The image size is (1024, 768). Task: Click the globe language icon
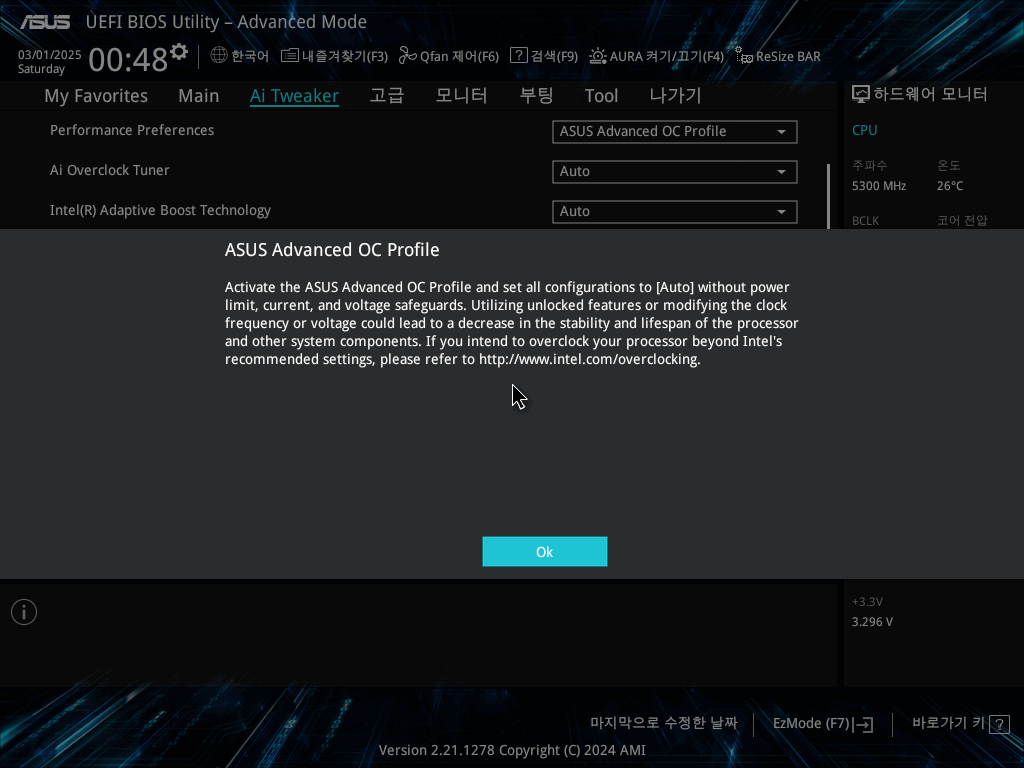(219, 56)
